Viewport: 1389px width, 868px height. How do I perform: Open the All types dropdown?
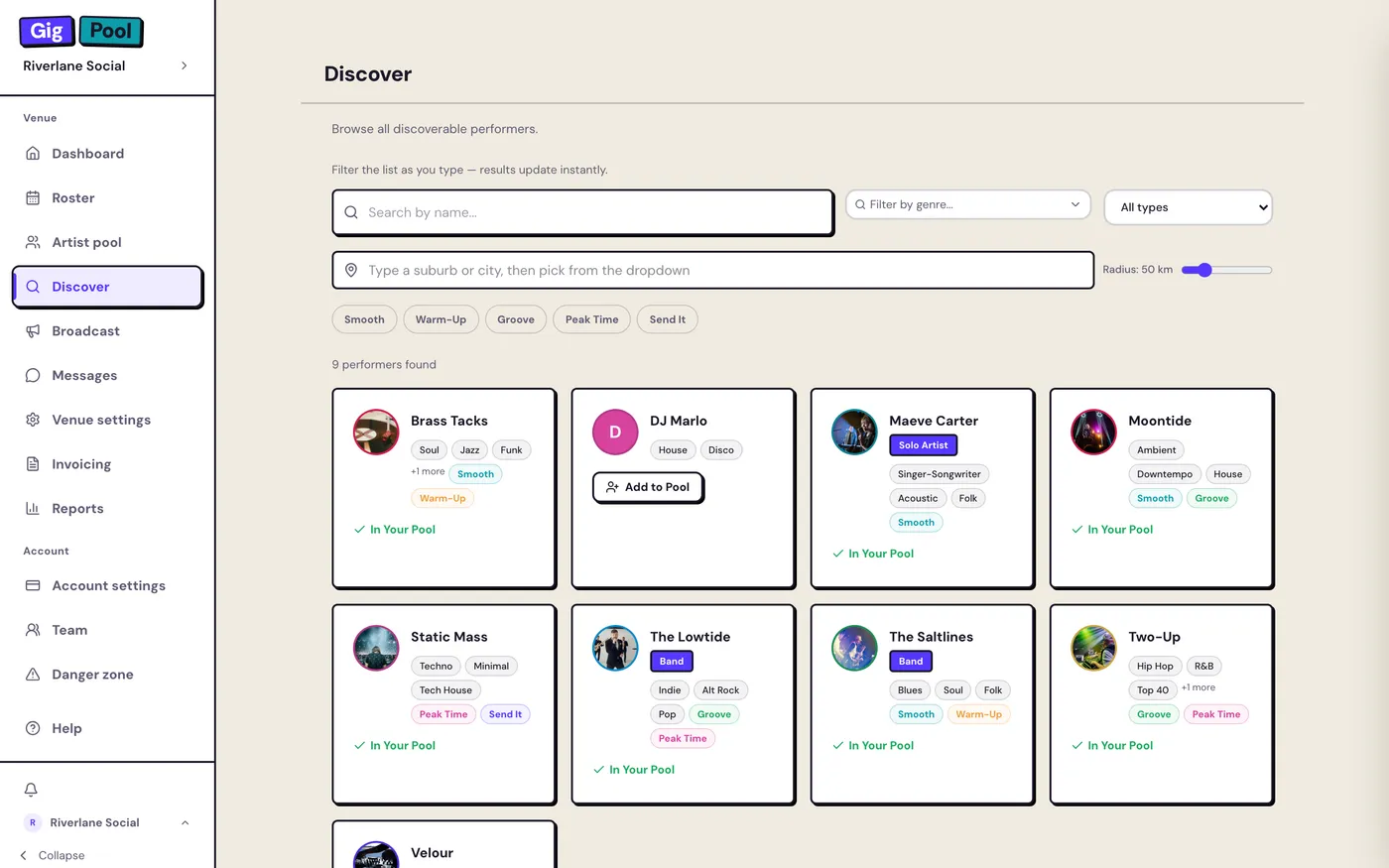pos(1188,207)
